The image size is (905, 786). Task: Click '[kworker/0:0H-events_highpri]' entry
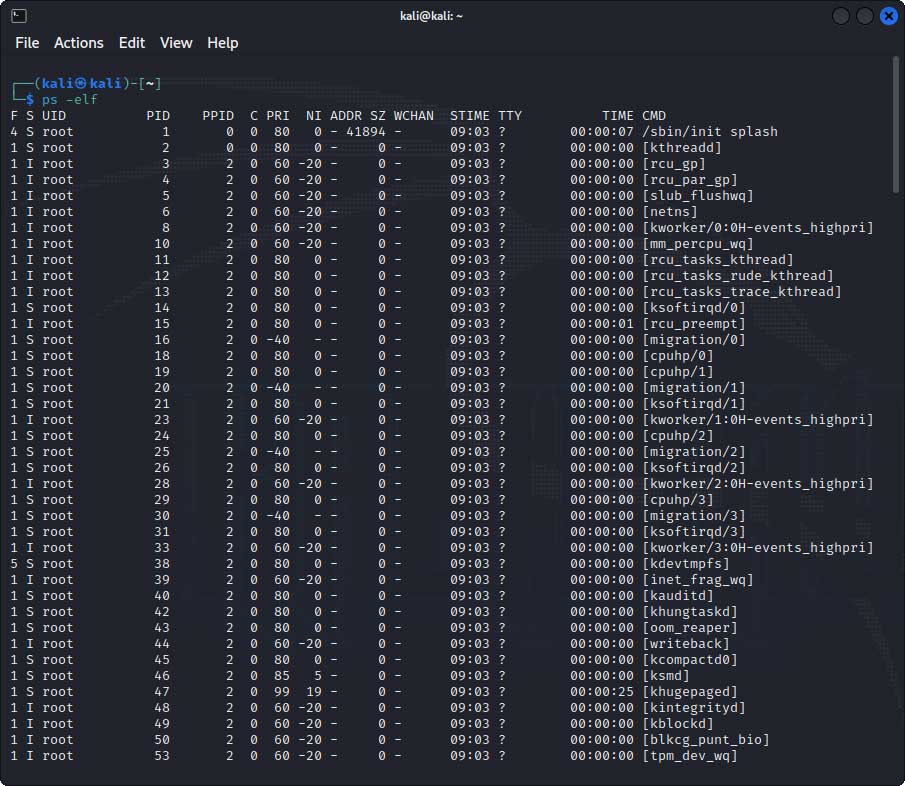pyautogui.click(x=758, y=228)
